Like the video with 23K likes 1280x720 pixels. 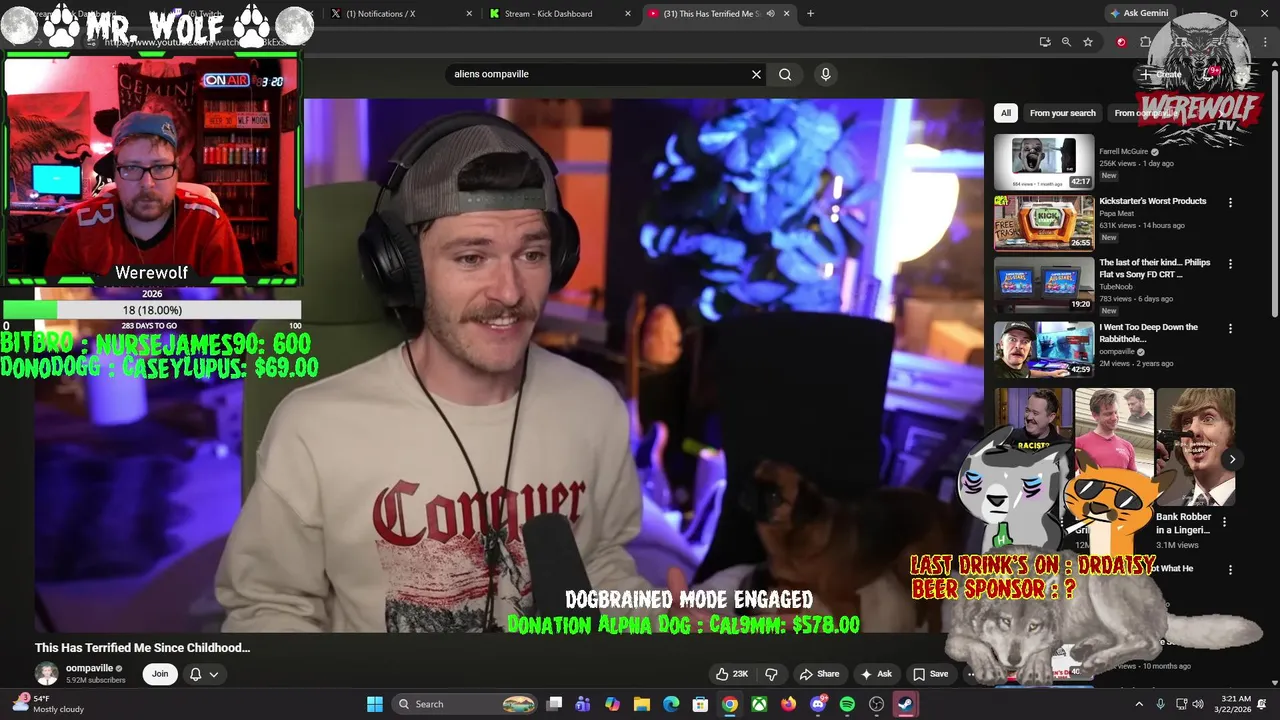click(732, 674)
